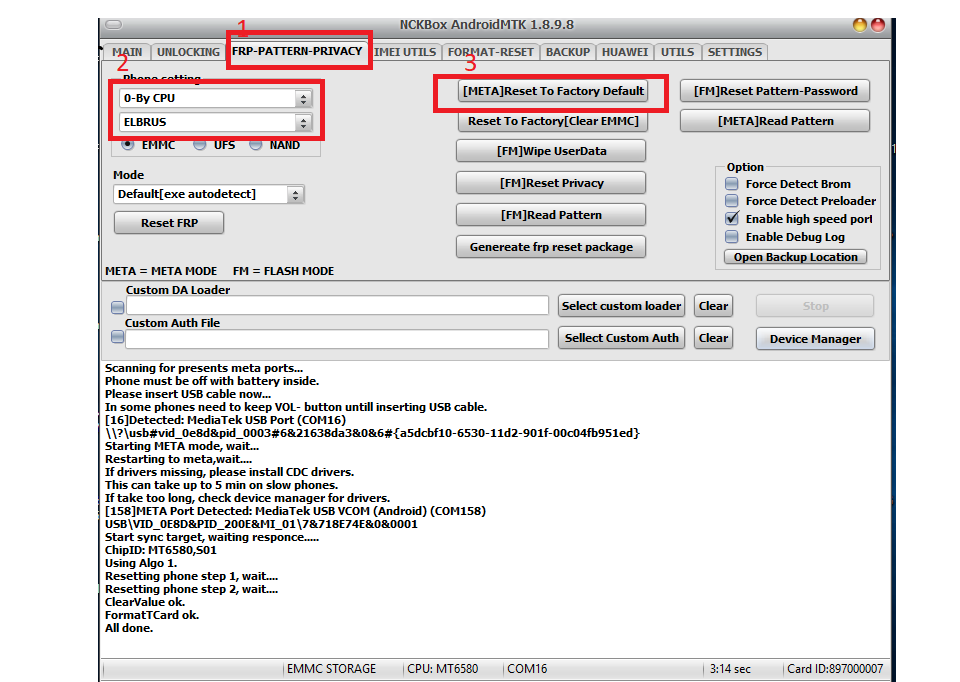Screen dimensions: 960x682
Task: Click the Reset FRP button
Action: 169,223
